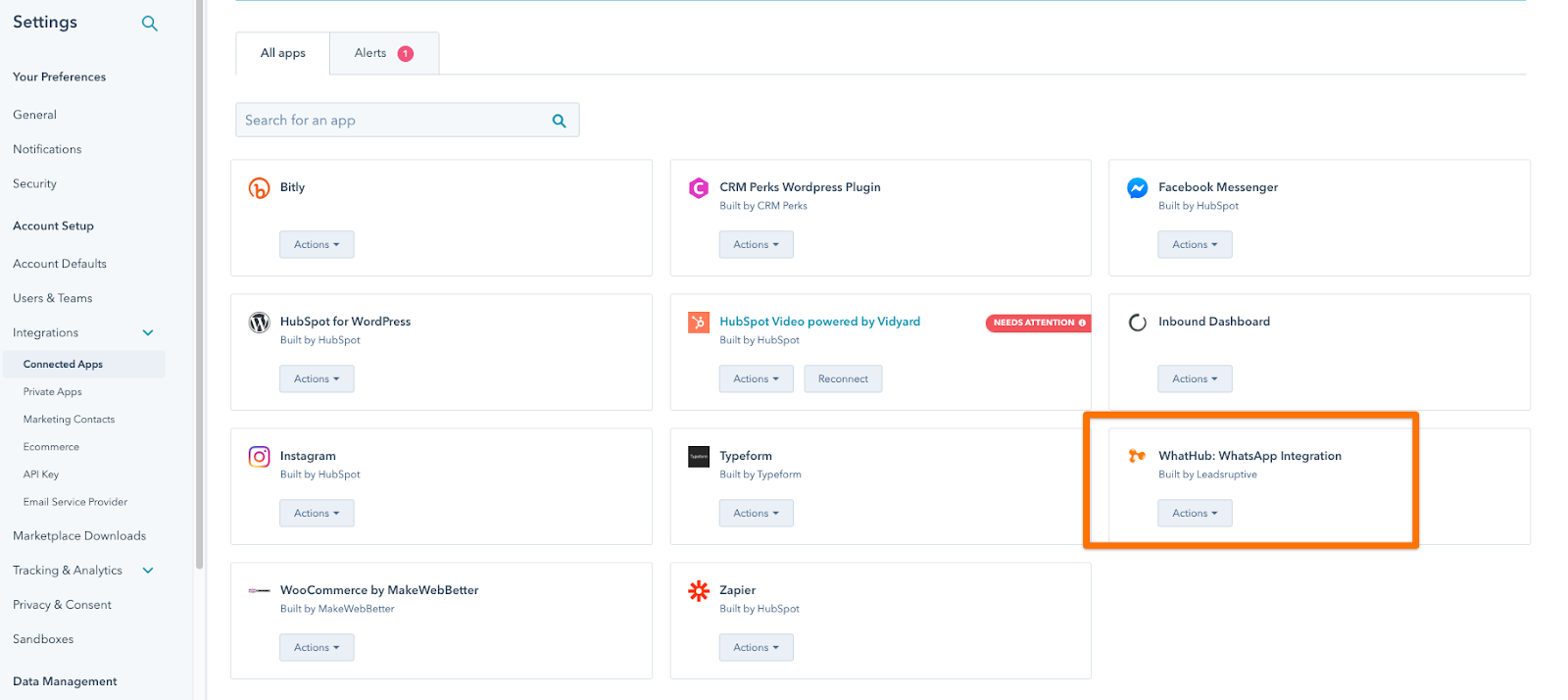1568x700 pixels.
Task: Click the WhatHub WhatsApp Integration logo
Action: click(x=1138, y=456)
